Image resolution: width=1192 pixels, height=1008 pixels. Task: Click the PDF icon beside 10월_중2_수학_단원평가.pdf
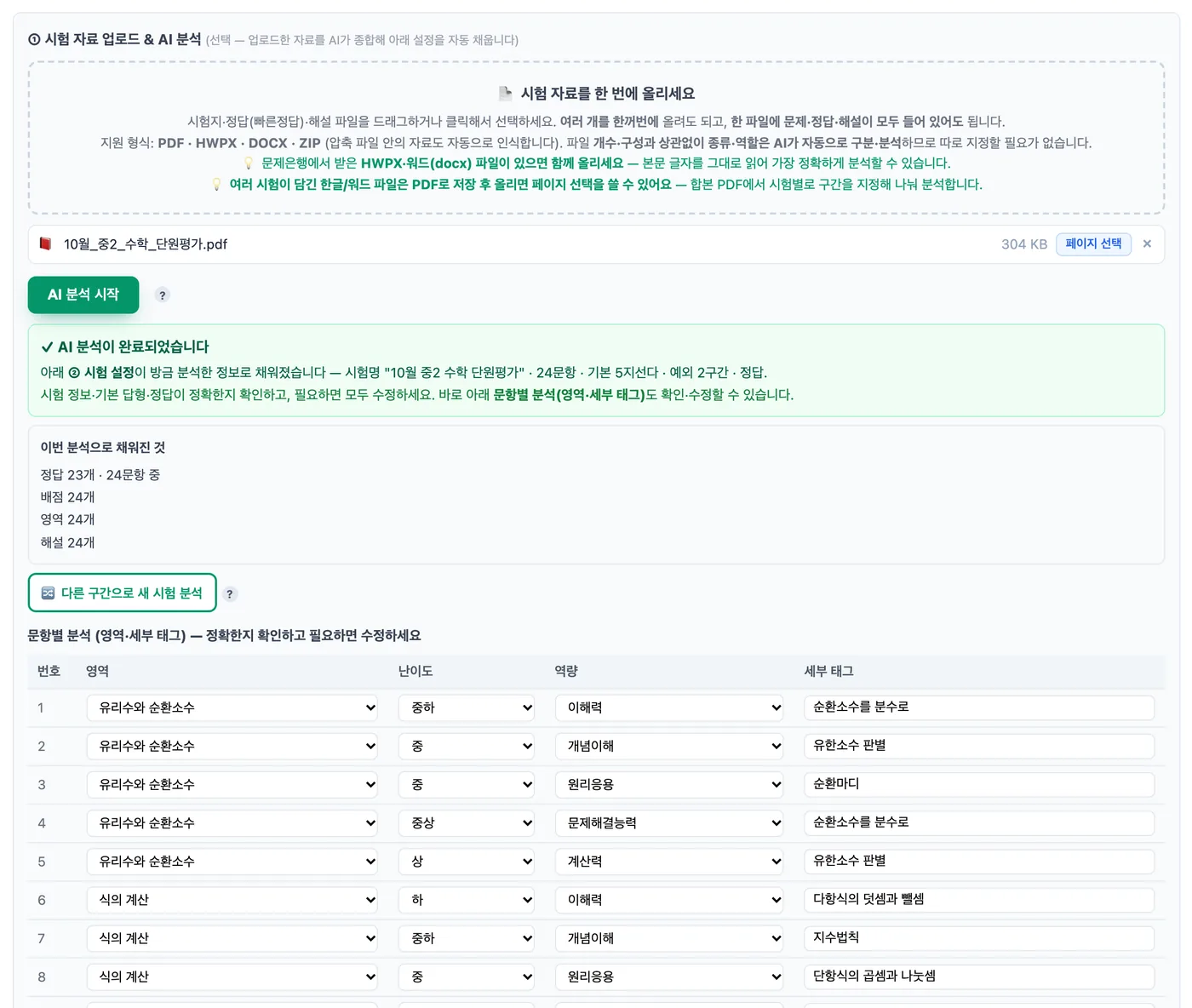tap(45, 244)
